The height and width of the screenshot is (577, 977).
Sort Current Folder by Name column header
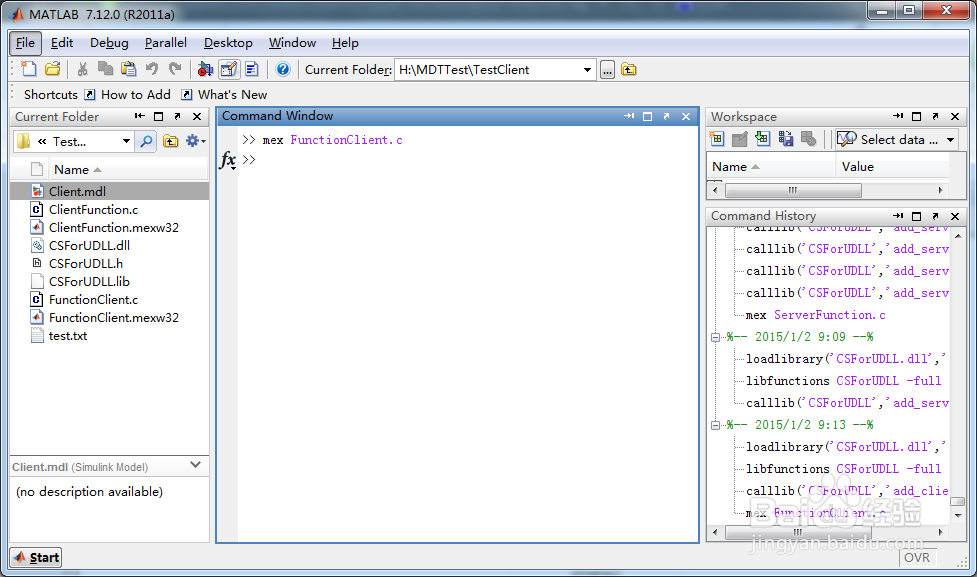pyautogui.click(x=128, y=169)
